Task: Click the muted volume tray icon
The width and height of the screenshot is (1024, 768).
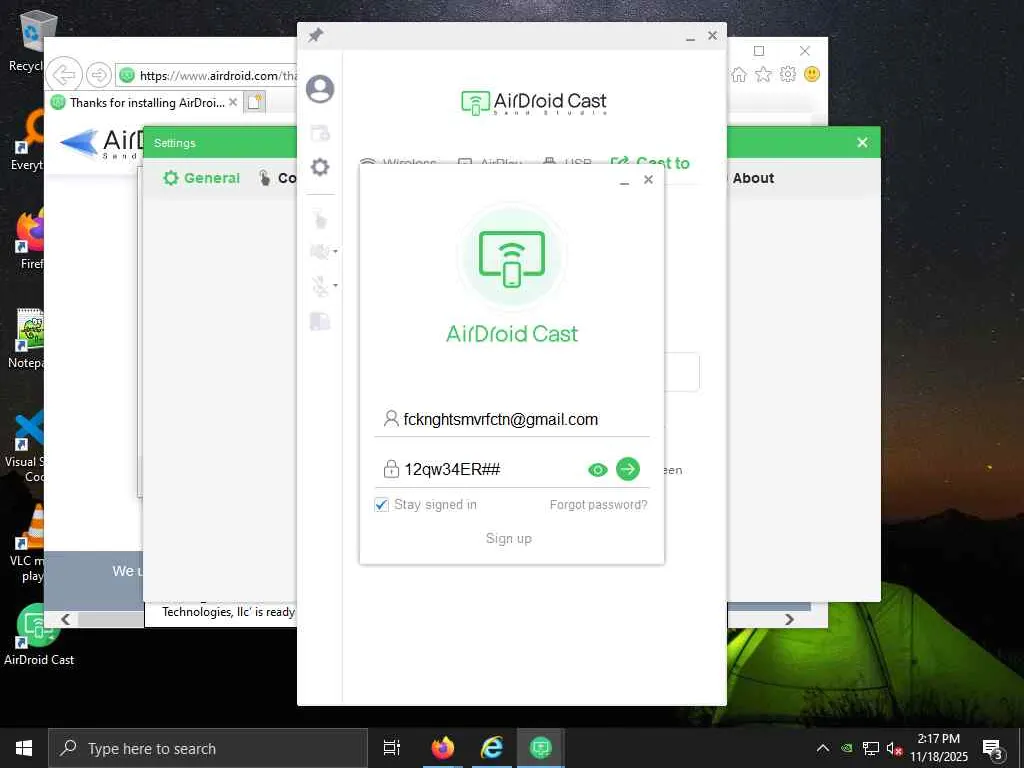Action: (x=894, y=748)
